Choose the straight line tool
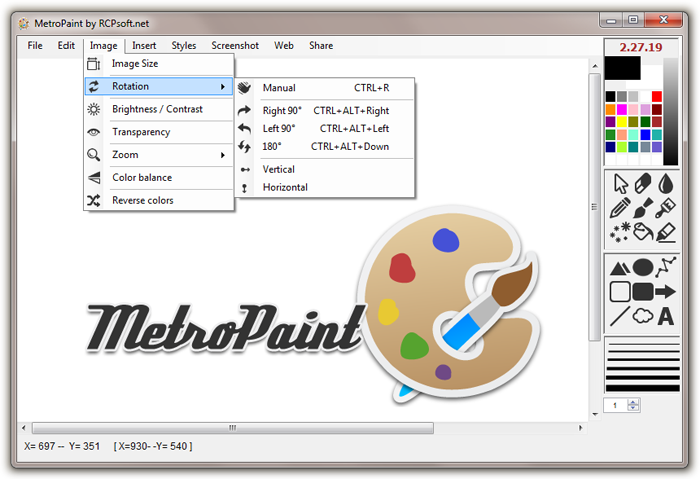Viewport: 700px width, 479px height. tap(620, 316)
